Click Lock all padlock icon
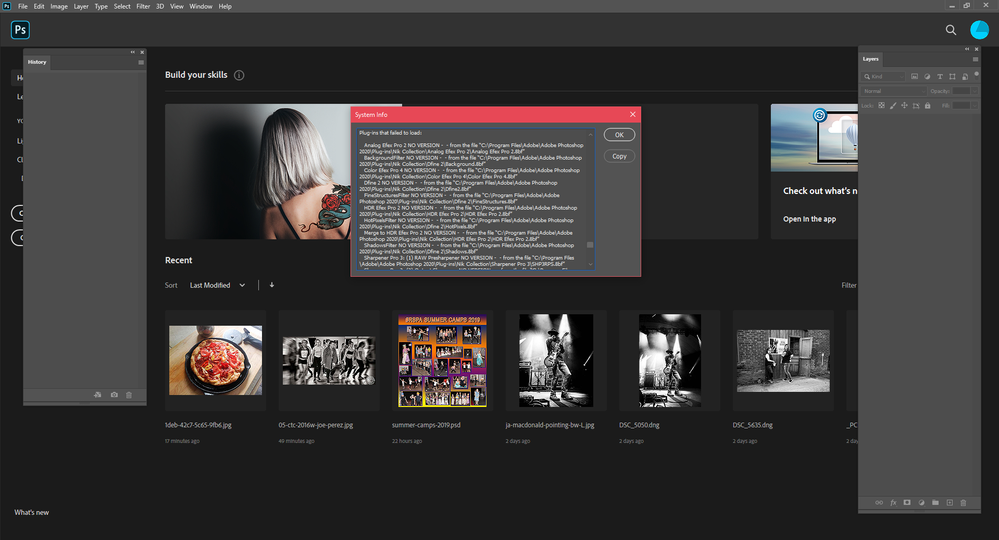The height and width of the screenshot is (540, 999). point(928,106)
